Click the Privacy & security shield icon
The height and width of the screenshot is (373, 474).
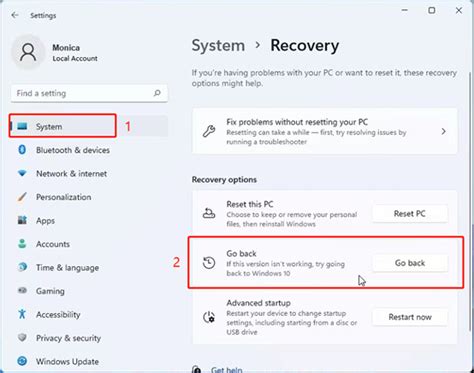click(22, 337)
